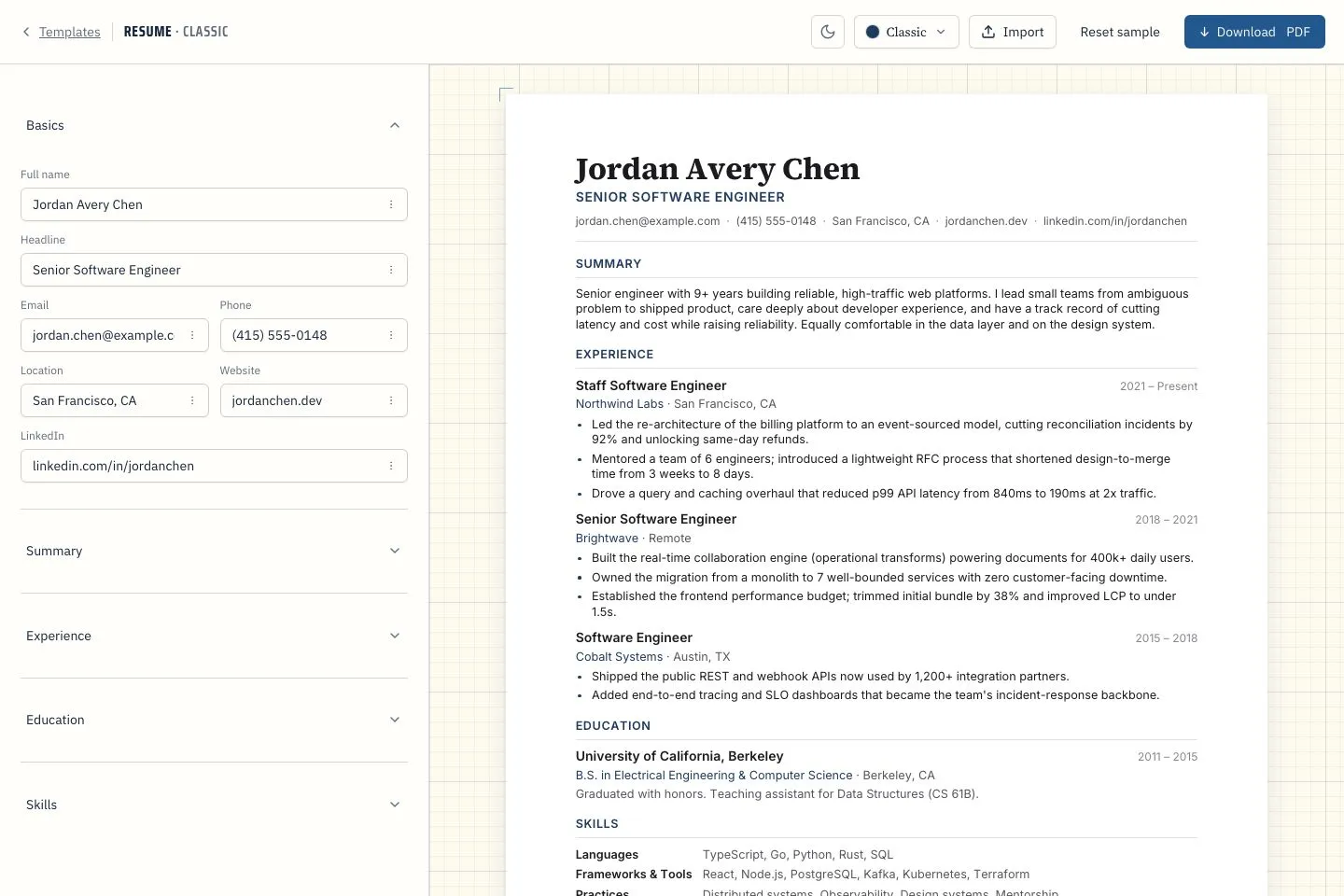
Task: Click the 'EXPERIENCE' heading in preview
Action: click(x=614, y=355)
